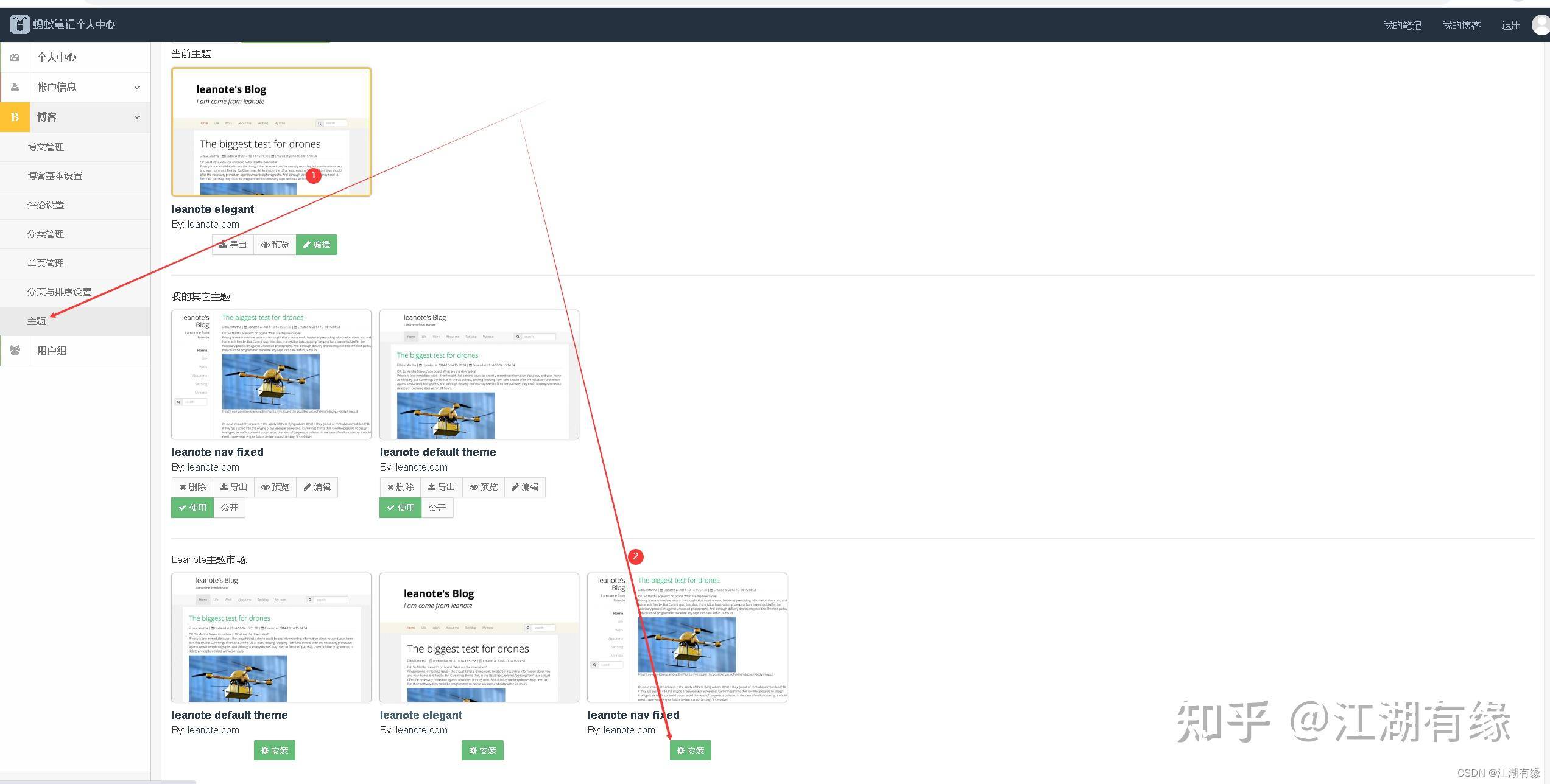
Task: Open 单页管理 page
Action: pyautogui.click(x=46, y=263)
